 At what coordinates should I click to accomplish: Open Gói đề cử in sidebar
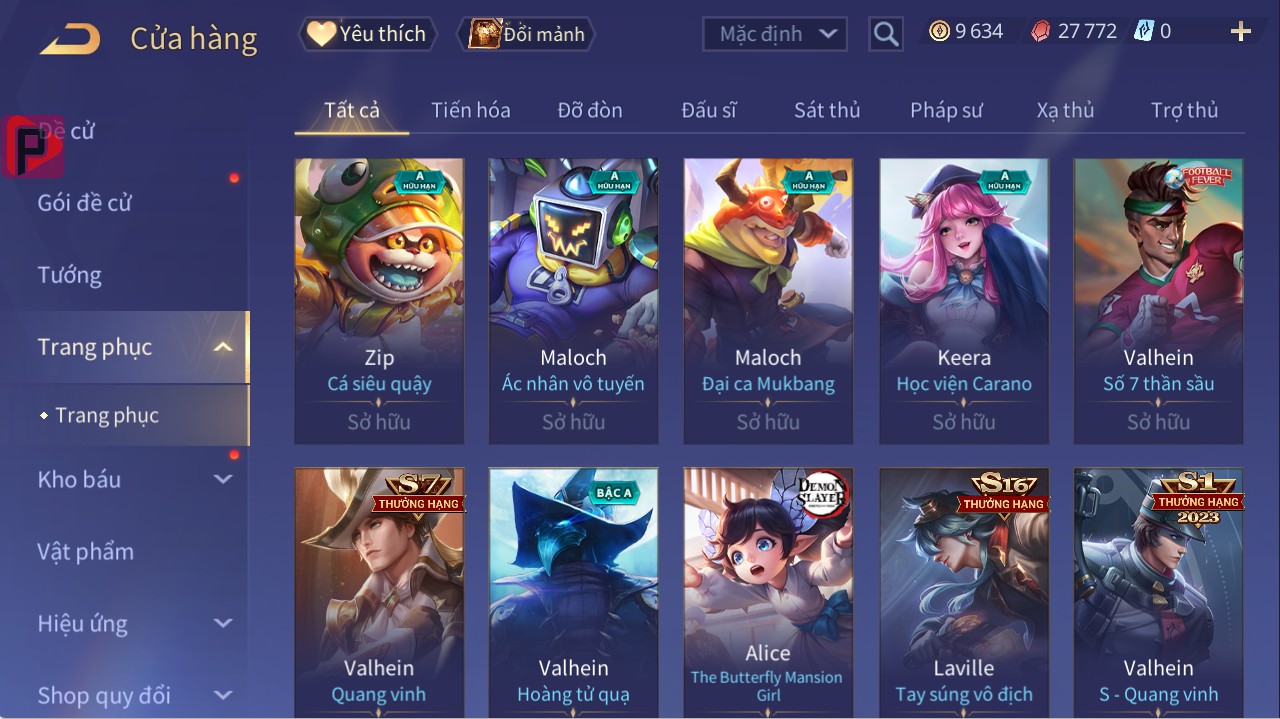pyautogui.click(x=85, y=202)
